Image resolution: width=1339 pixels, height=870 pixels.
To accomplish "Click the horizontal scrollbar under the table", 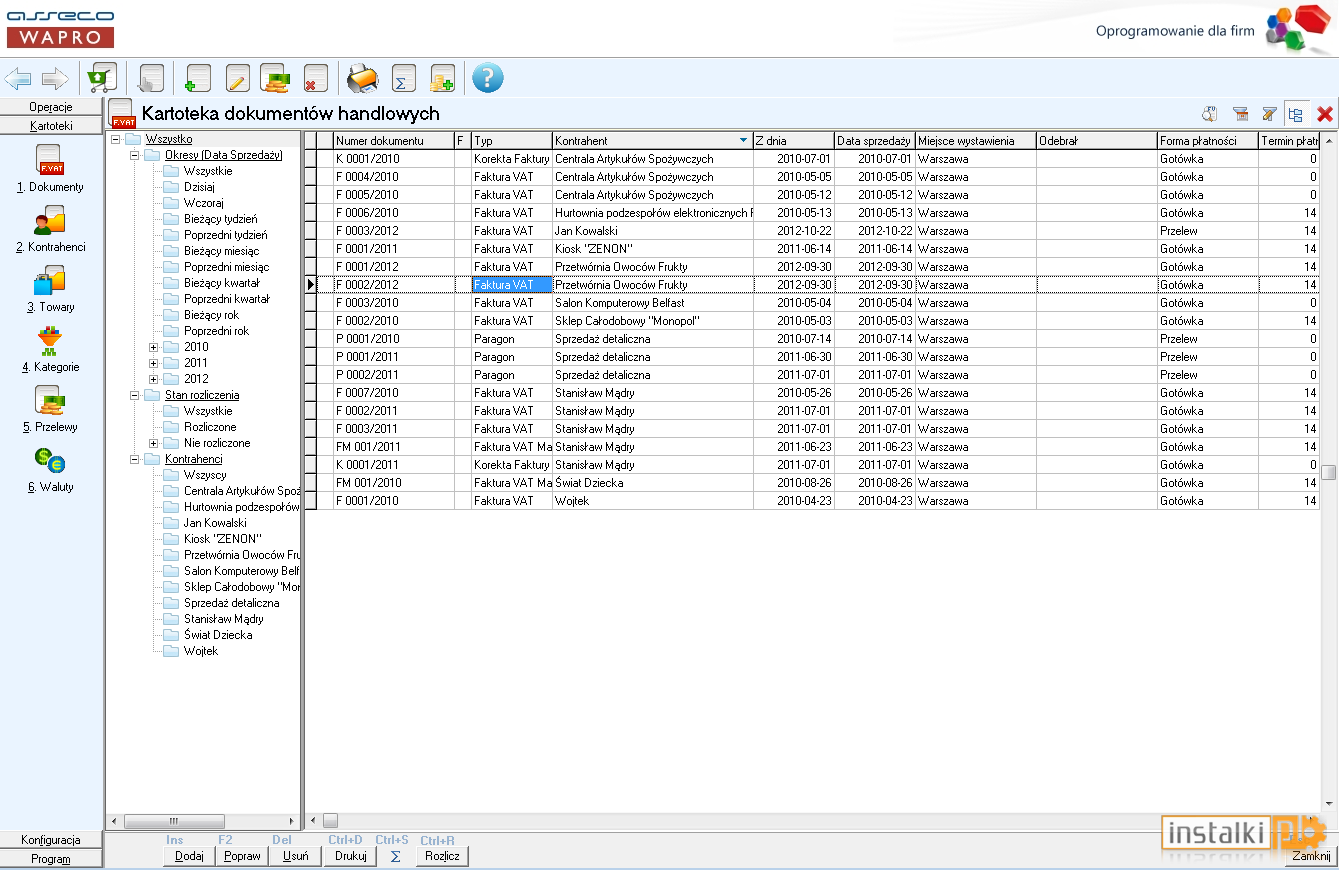I will coord(812,821).
